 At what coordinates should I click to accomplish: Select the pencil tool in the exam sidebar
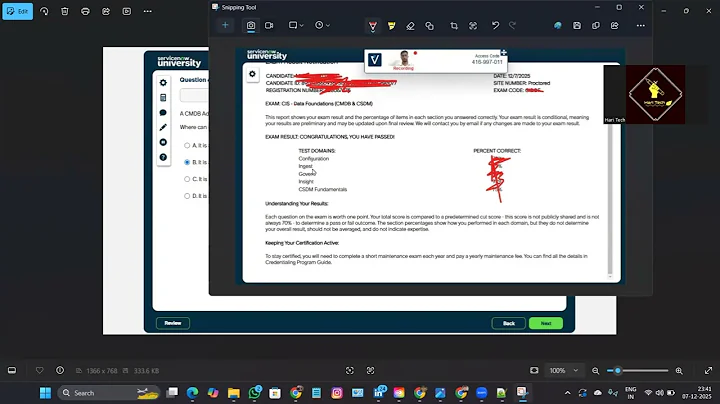(x=163, y=127)
